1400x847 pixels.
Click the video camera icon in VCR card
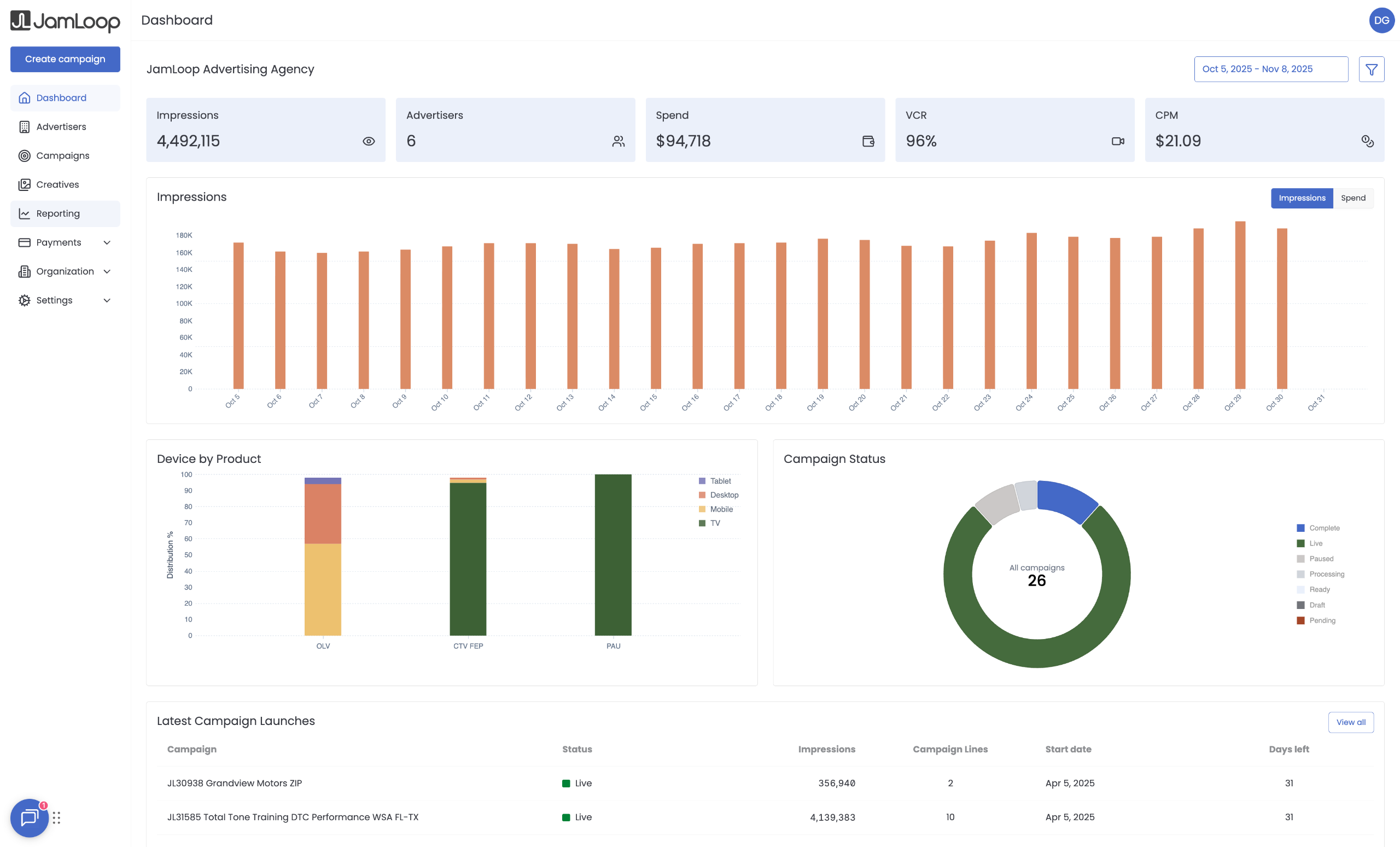[x=1118, y=141]
